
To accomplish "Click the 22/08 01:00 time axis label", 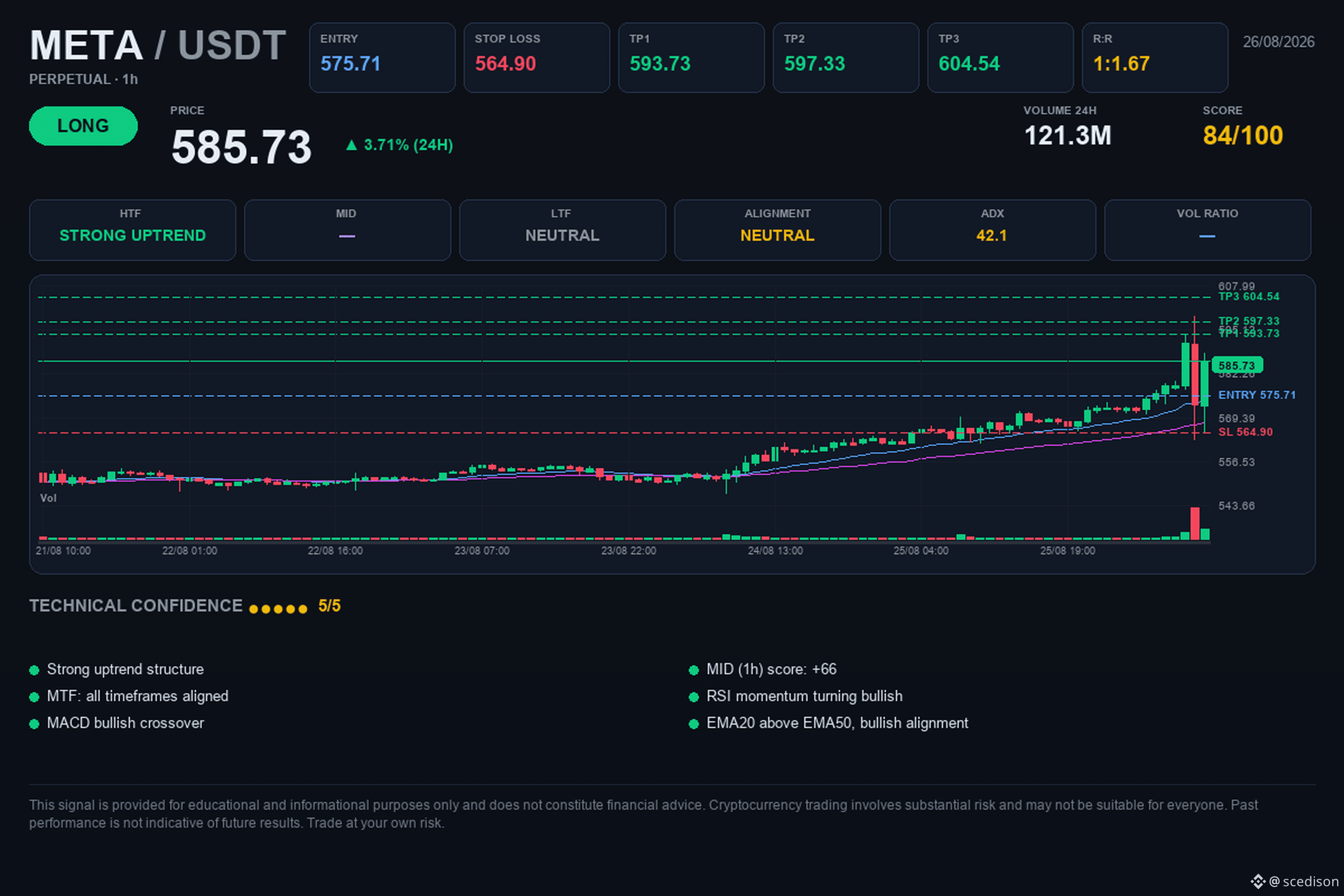I will point(190,551).
